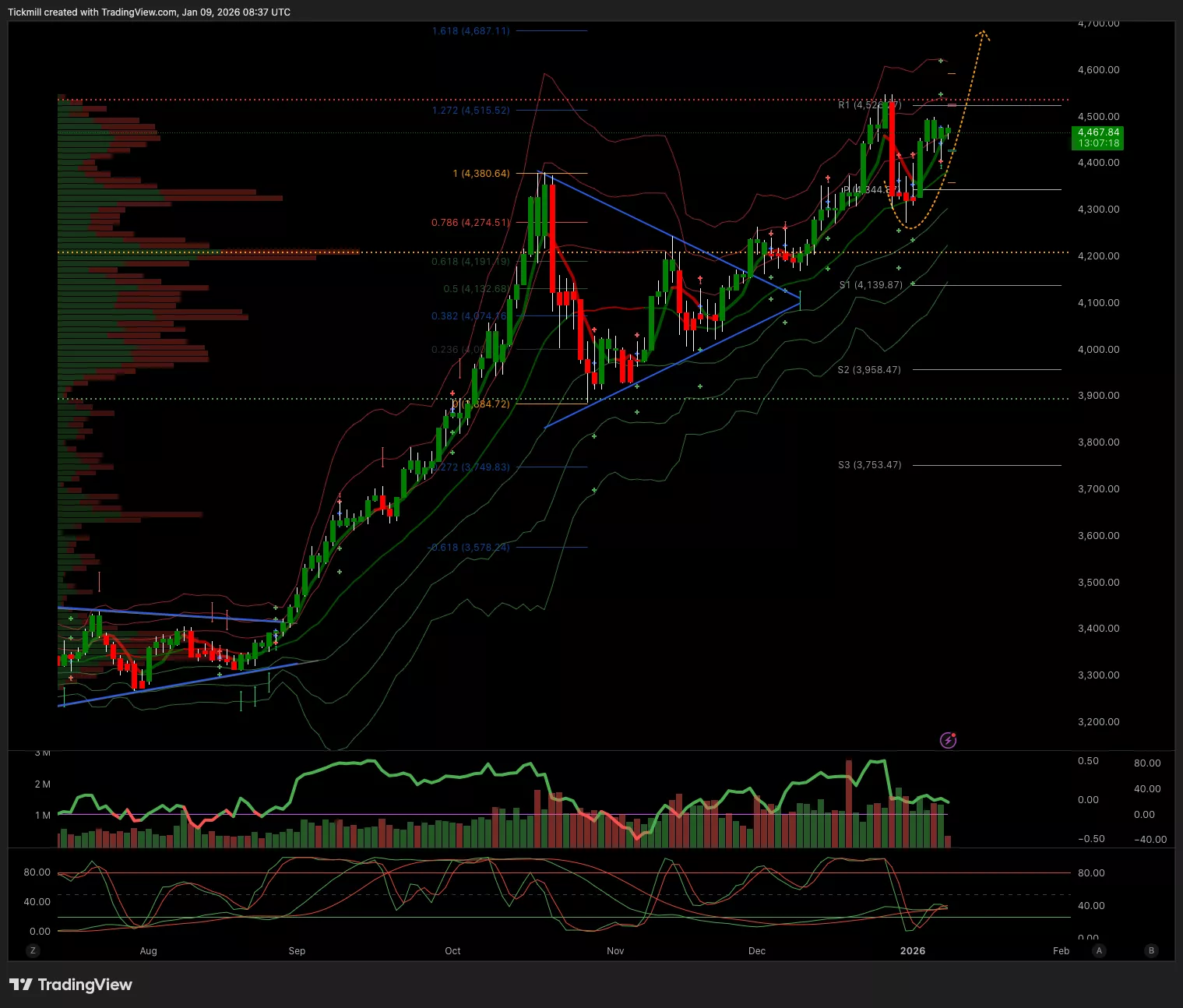1183x1008 pixels.
Task: Click the TradingView logo at bottom left
Action: pos(71,985)
